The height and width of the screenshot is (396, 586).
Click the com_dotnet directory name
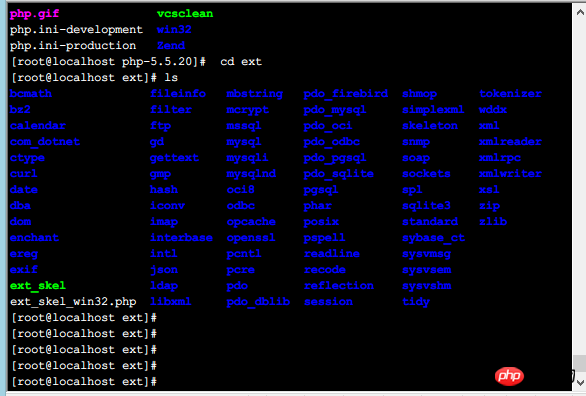tap(45, 142)
